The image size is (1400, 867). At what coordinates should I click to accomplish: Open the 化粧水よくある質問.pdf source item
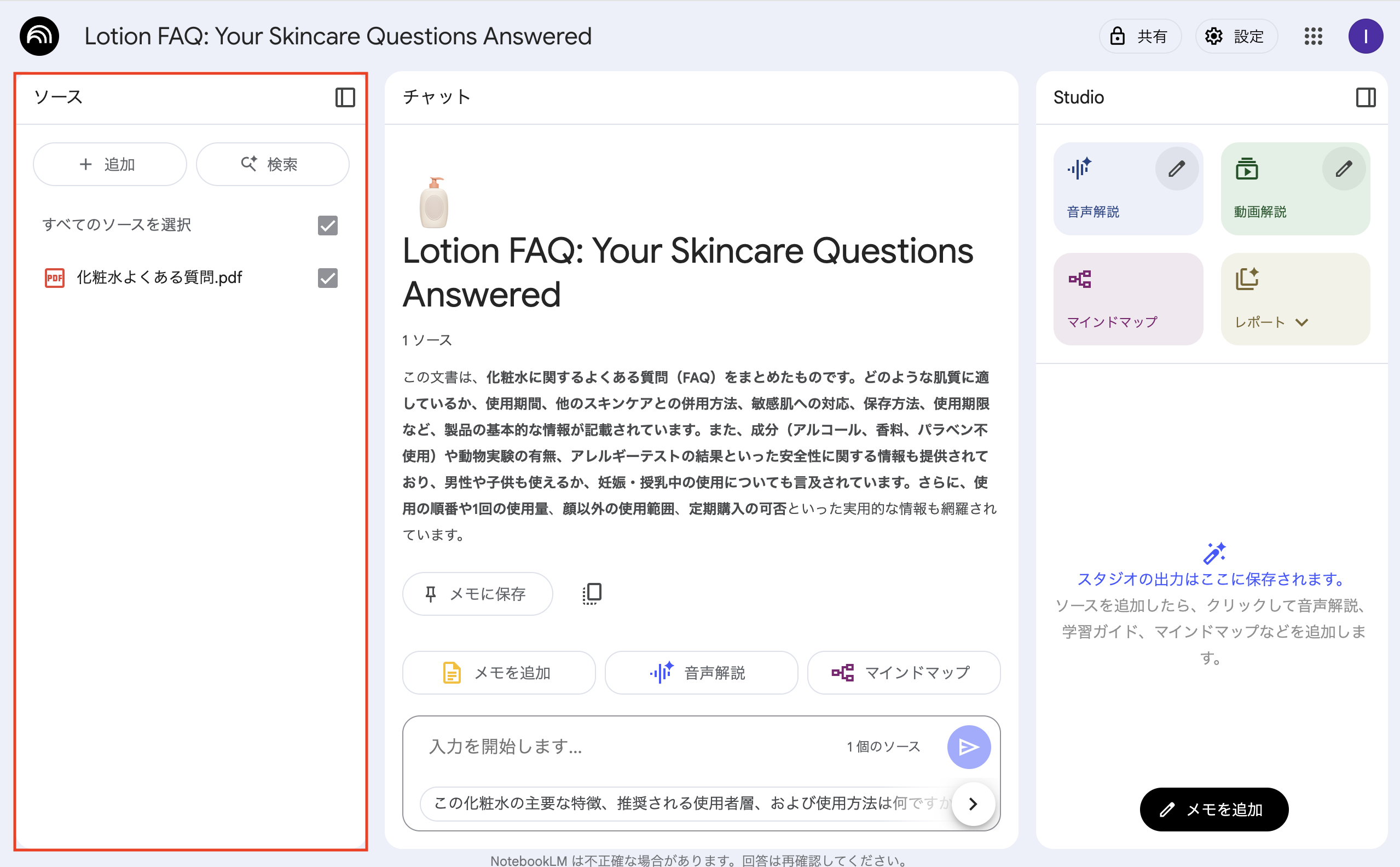click(x=159, y=278)
